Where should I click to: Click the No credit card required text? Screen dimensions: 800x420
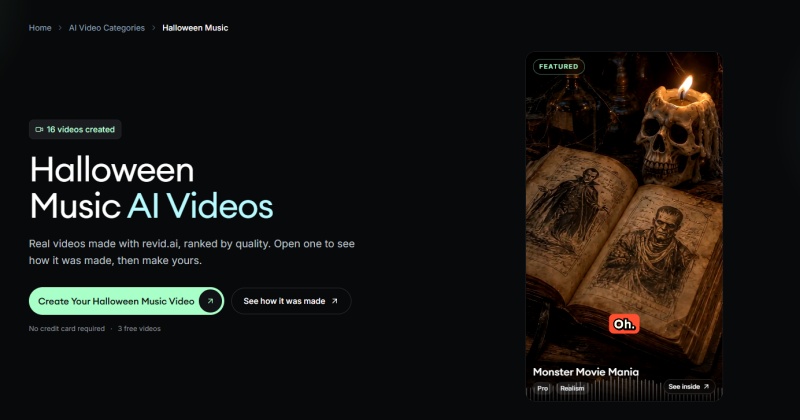point(67,329)
